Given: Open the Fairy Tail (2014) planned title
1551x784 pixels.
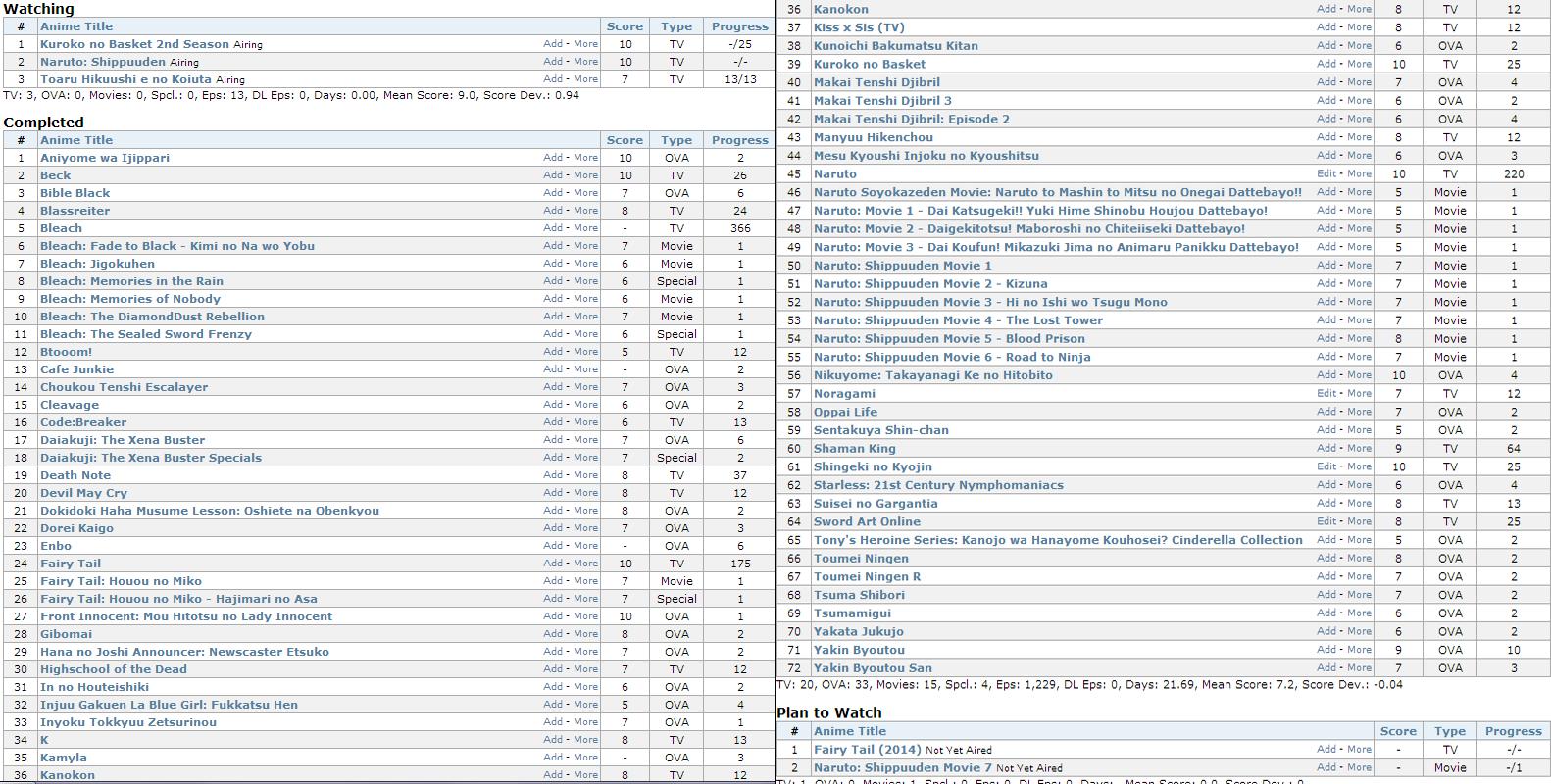Looking at the screenshot, I should (868, 750).
